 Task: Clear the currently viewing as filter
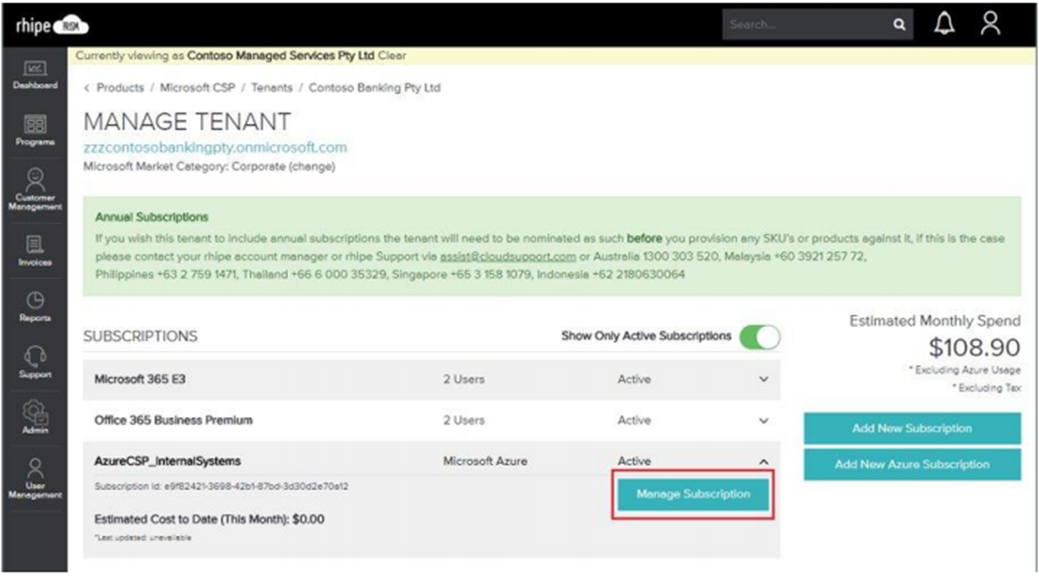click(392, 56)
